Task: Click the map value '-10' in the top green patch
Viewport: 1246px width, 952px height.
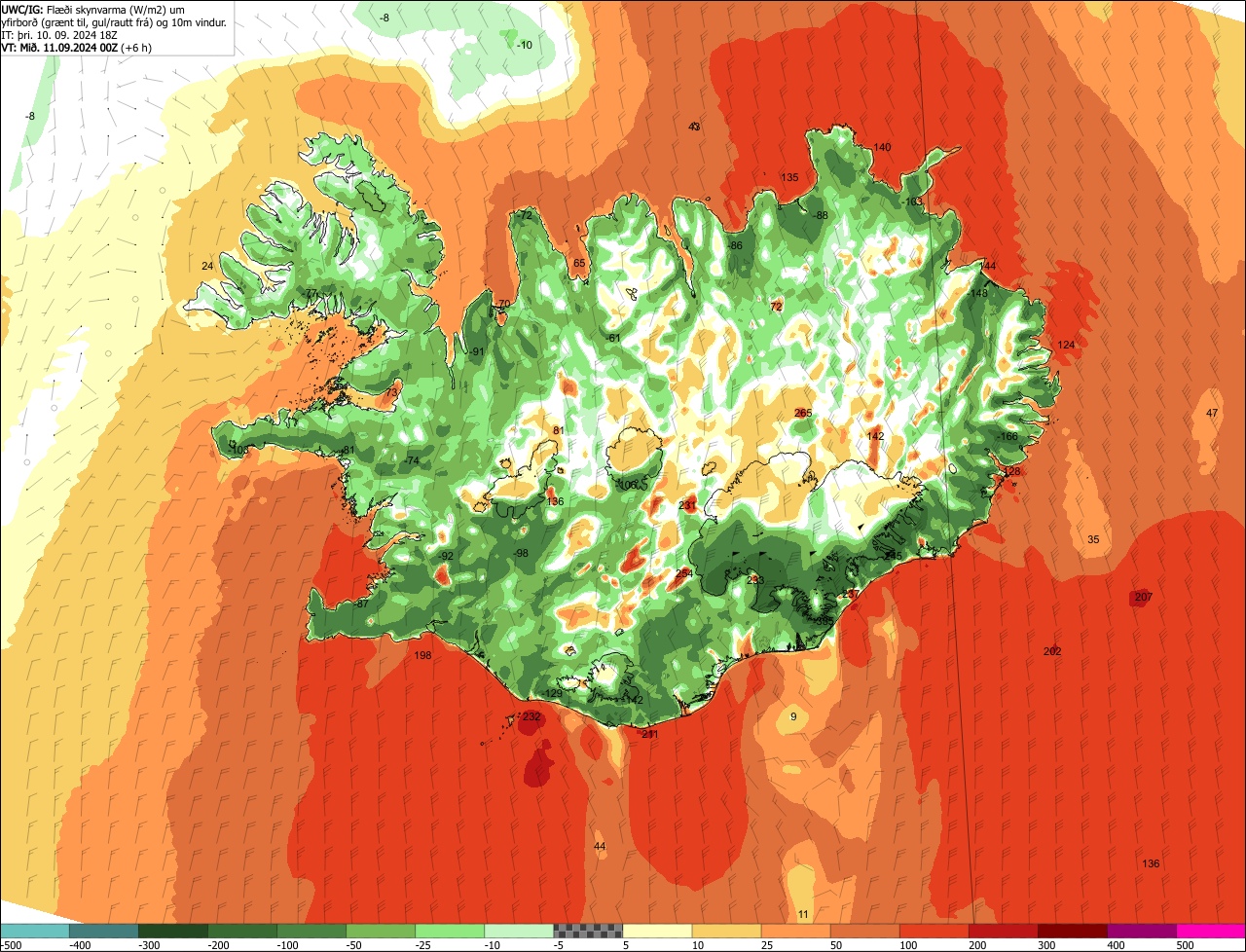Action: tap(525, 45)
